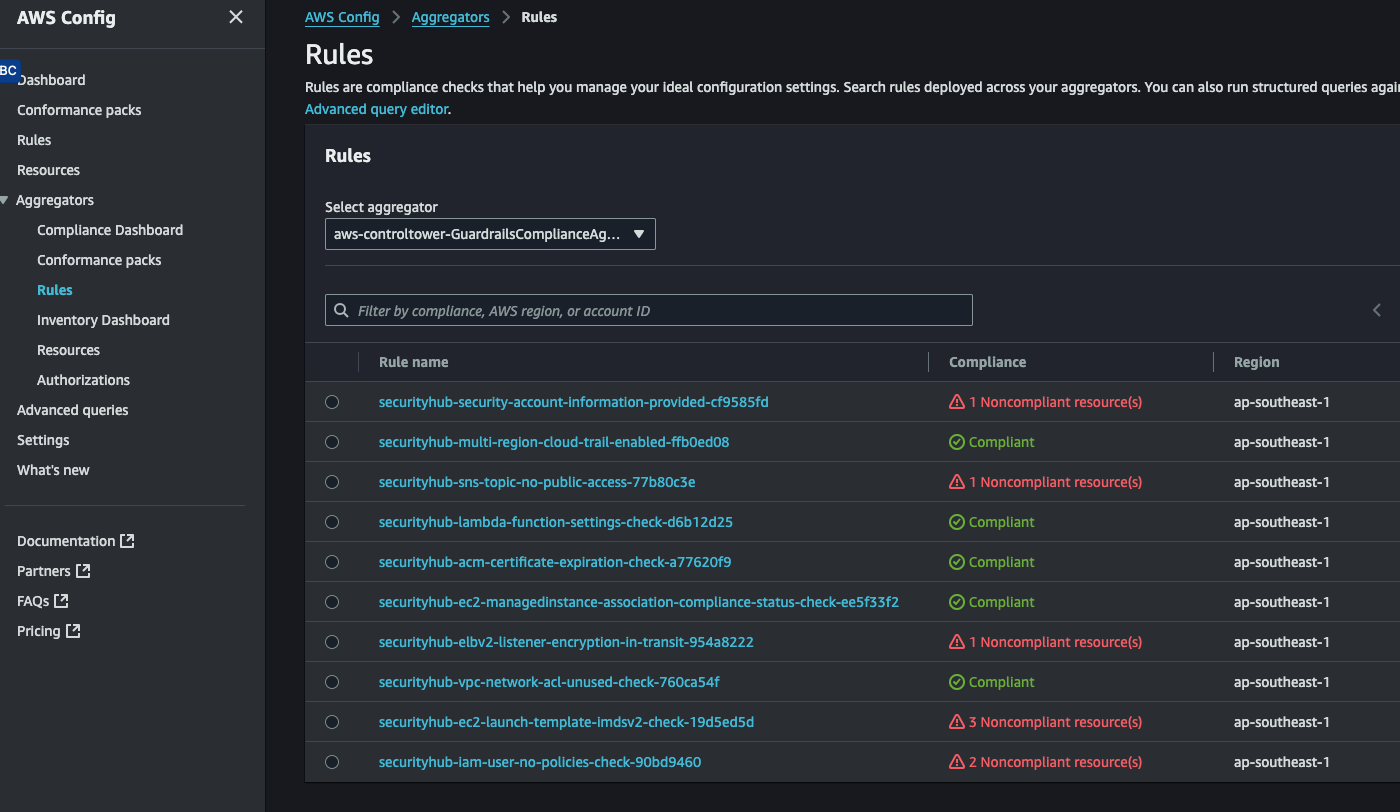Click the external link icon beside Partners
This screenshot has width=1400, height=812.
pos(83,571)
